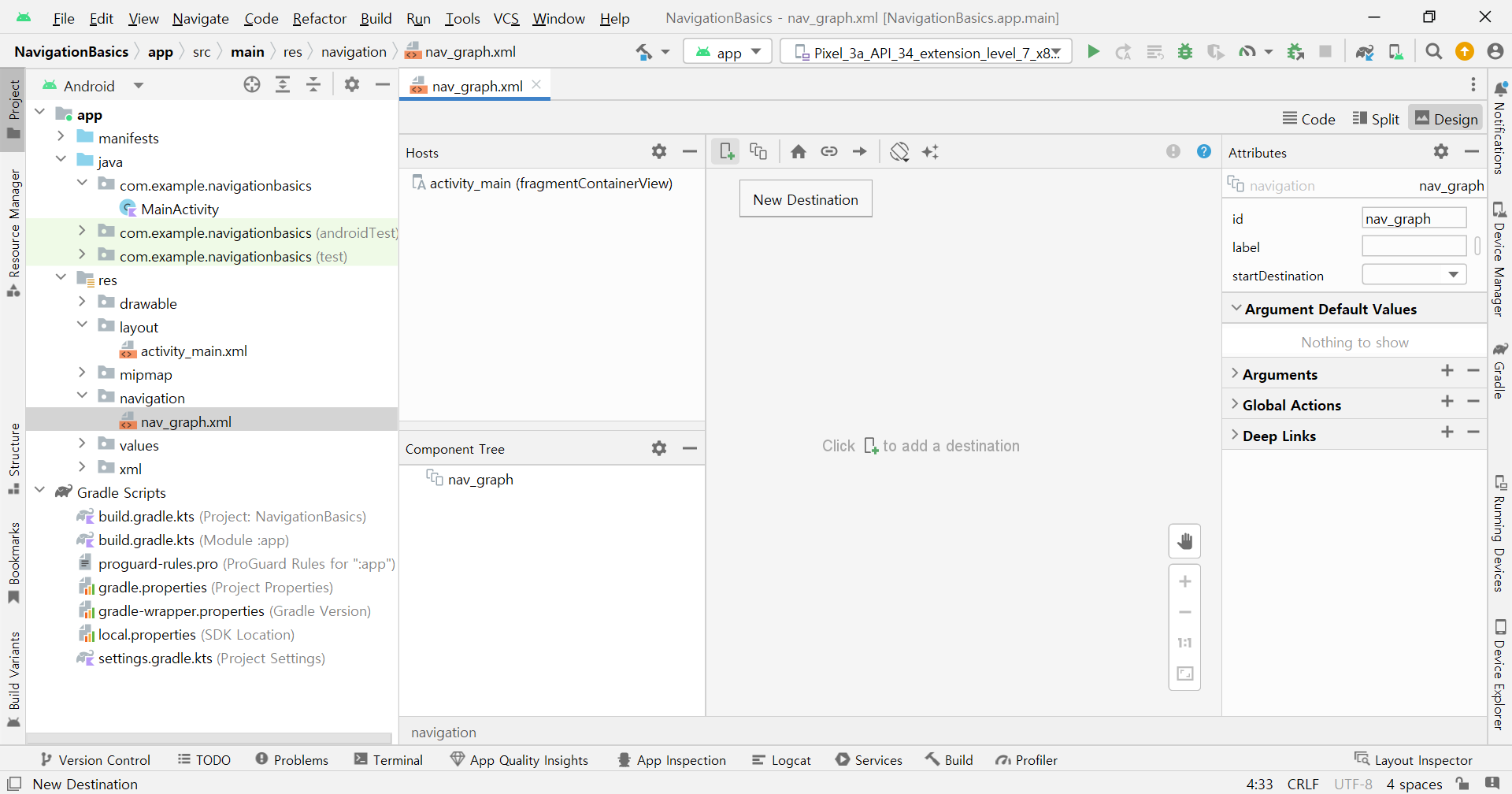Expand the Global Actions section
Image resolution: width=1512 pixels, height=794 pixels.
(x=1235, y=404)
